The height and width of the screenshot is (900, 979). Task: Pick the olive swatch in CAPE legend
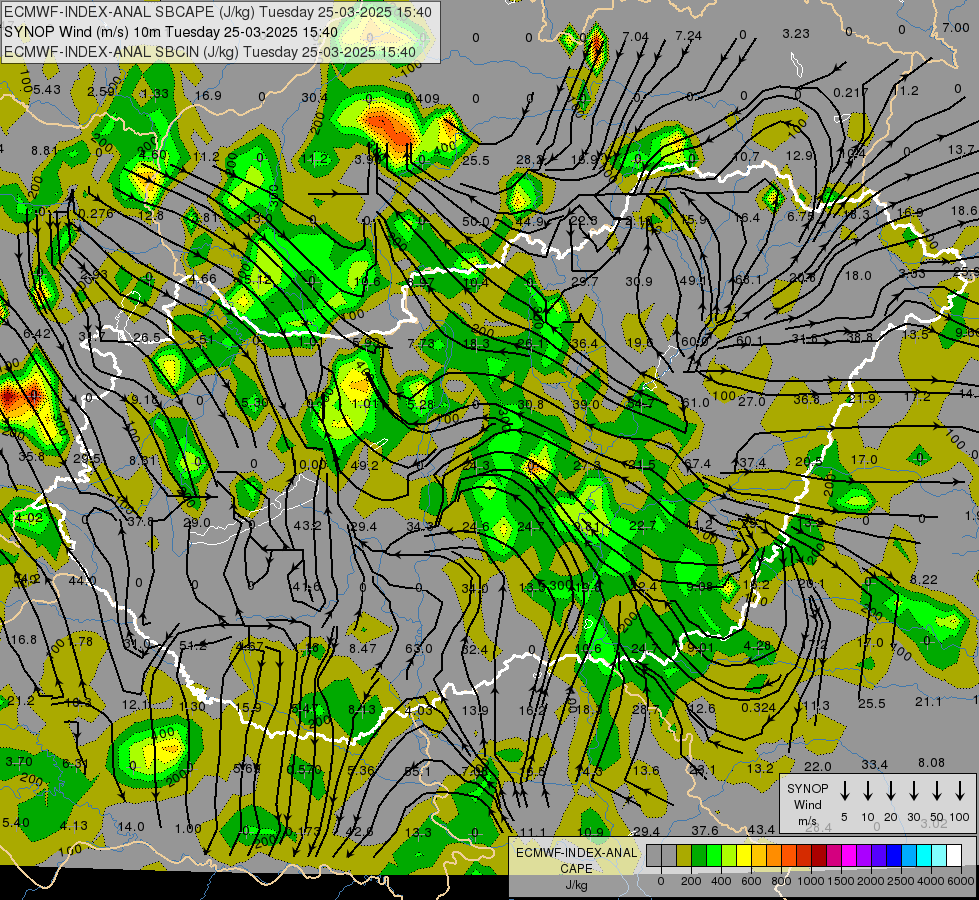(x=684, y=855)
